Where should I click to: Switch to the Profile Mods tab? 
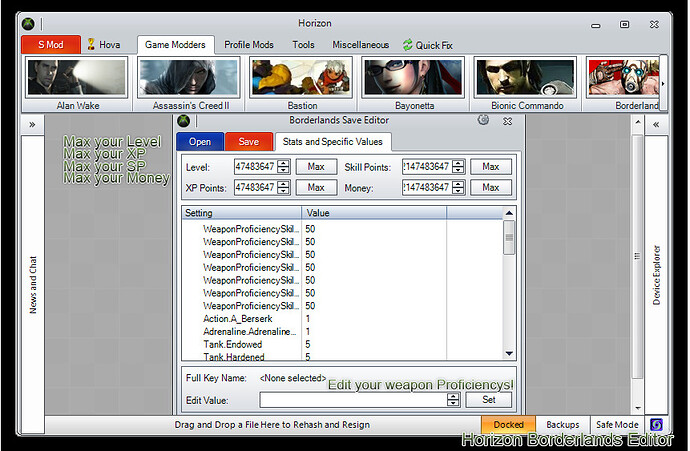click(x=249, y=45)
